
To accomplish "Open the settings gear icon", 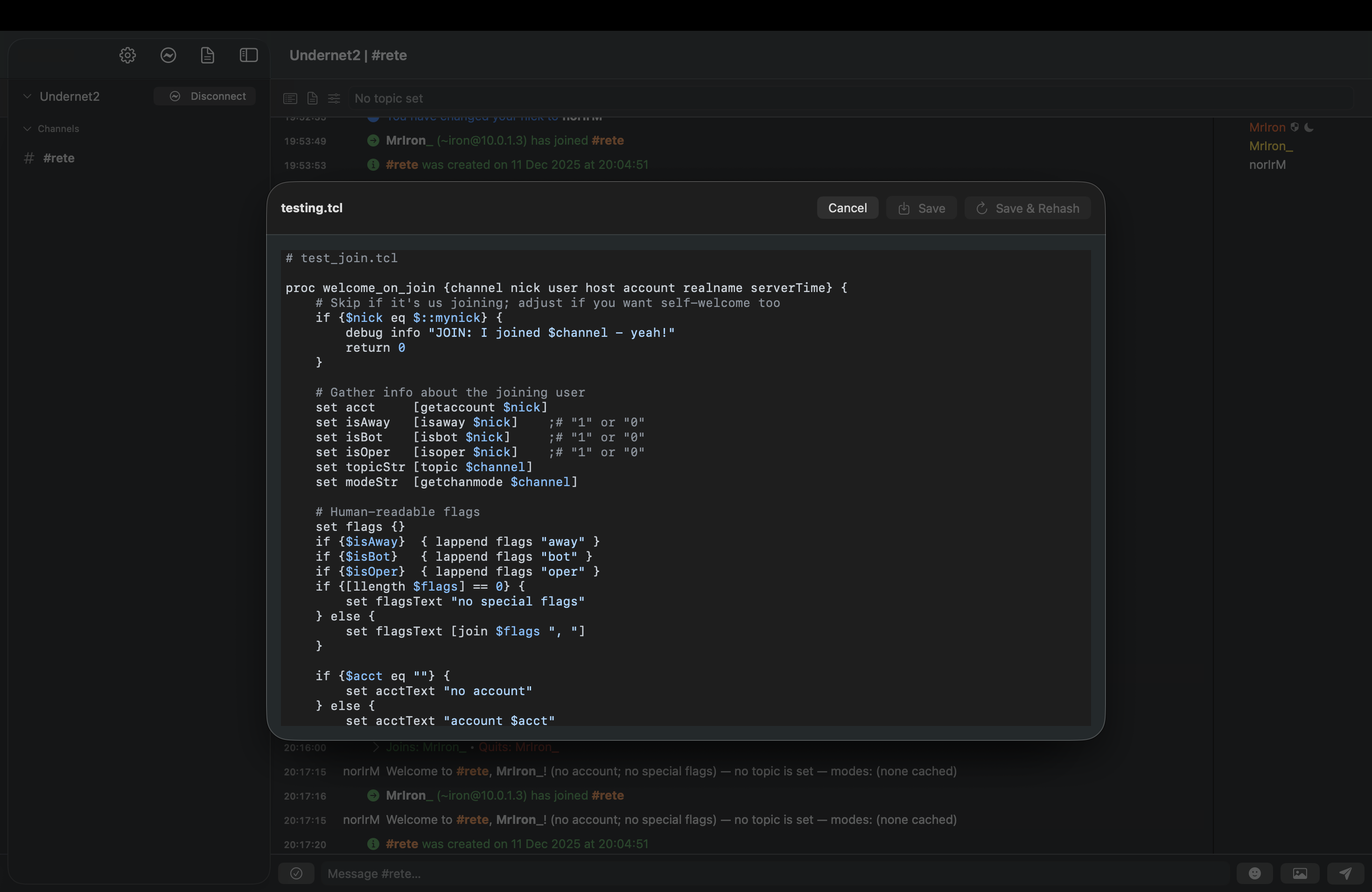I will 127,55.
